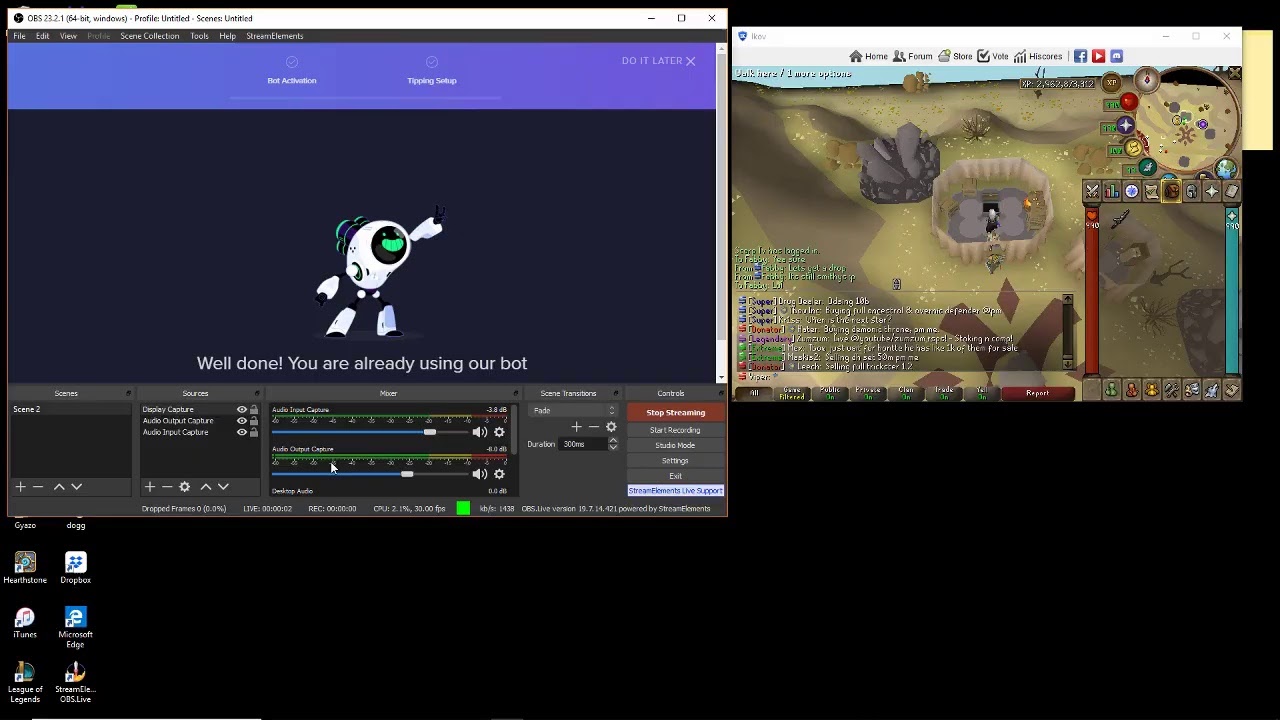Open the Home link in Ikov toolbar
The height and width of the screenshot is (720, 1280).
[x=868, y=57]
